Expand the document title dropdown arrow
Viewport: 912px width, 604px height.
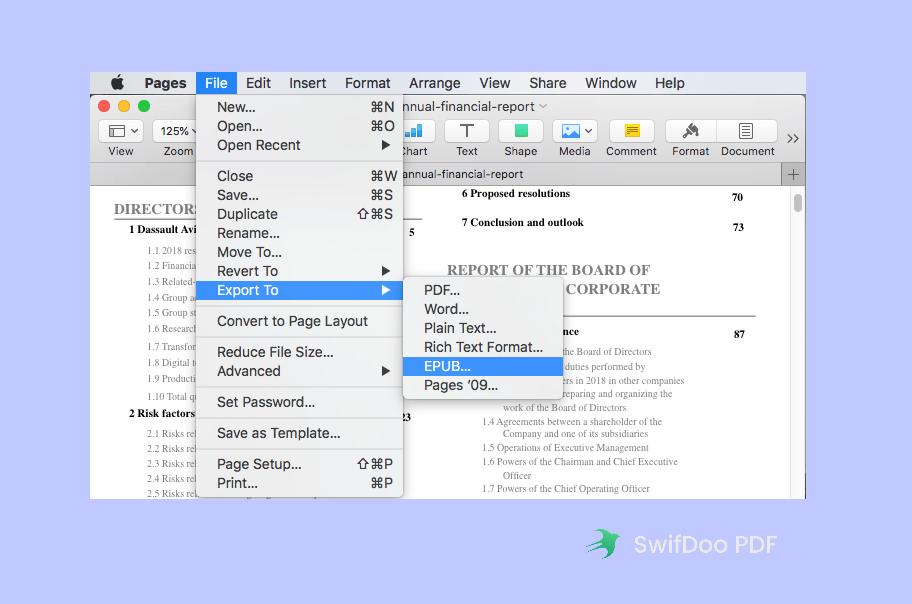click(543, 106)
